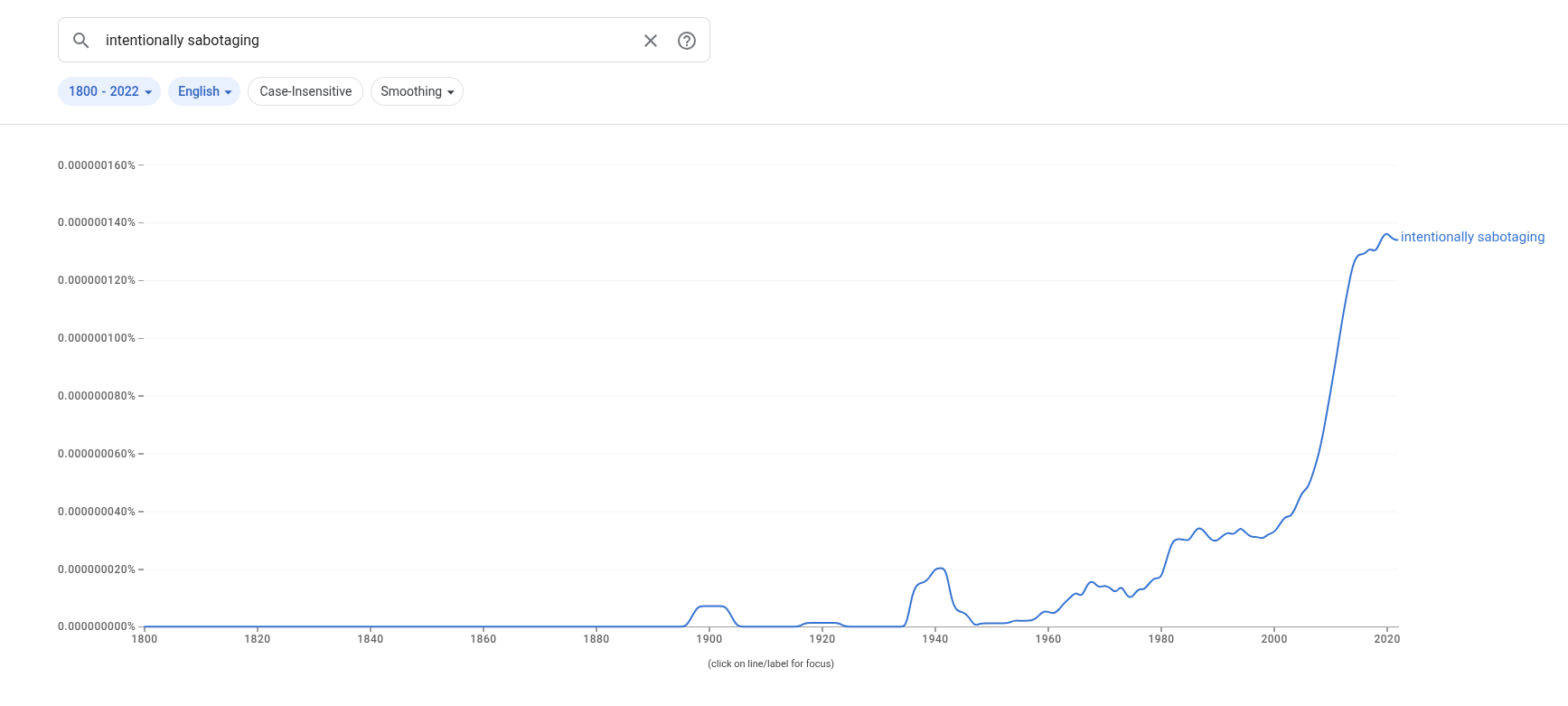1568x706 pixels.
Task: Click the 1980 x-axis year label
Action: click(x=1161, y=639)
